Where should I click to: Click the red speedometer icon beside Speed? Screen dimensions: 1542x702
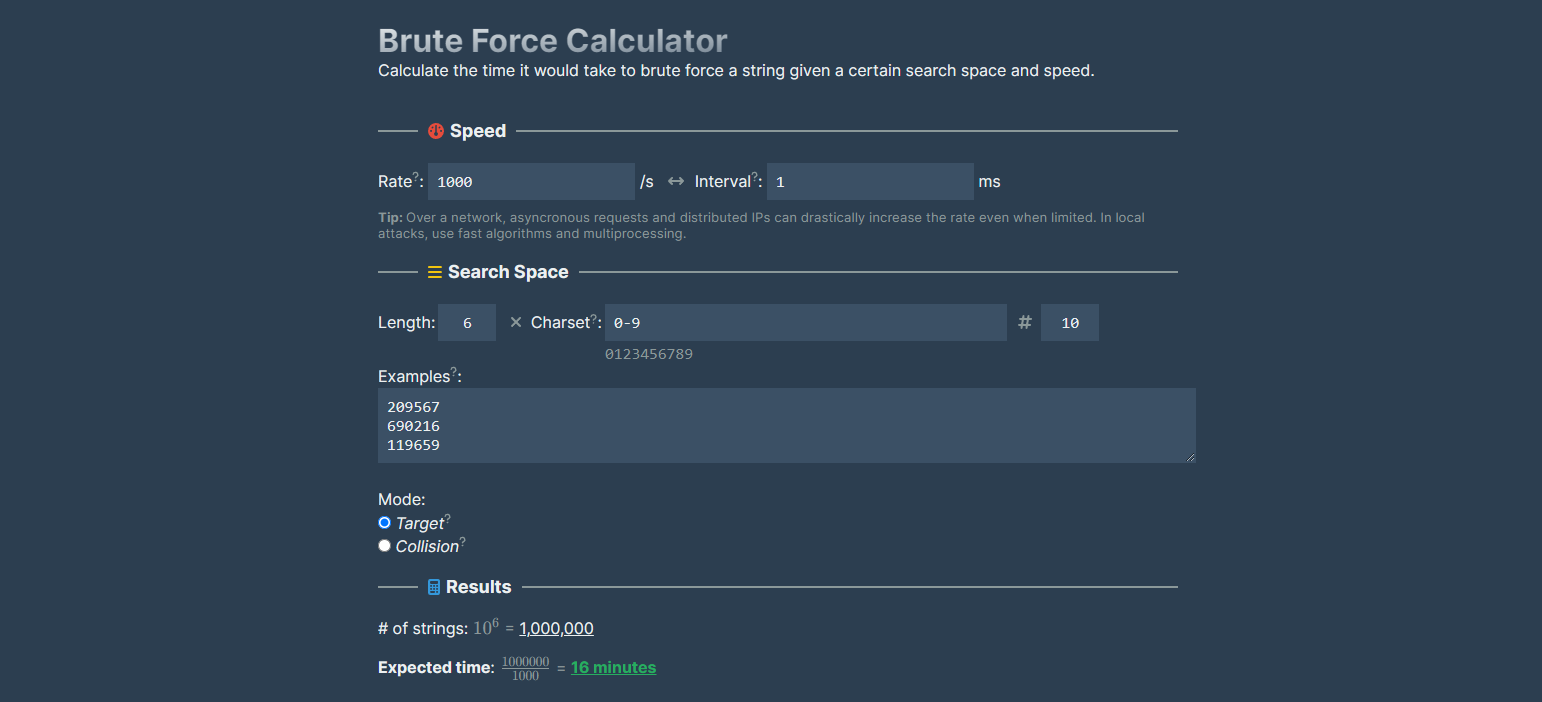[434, 130]
